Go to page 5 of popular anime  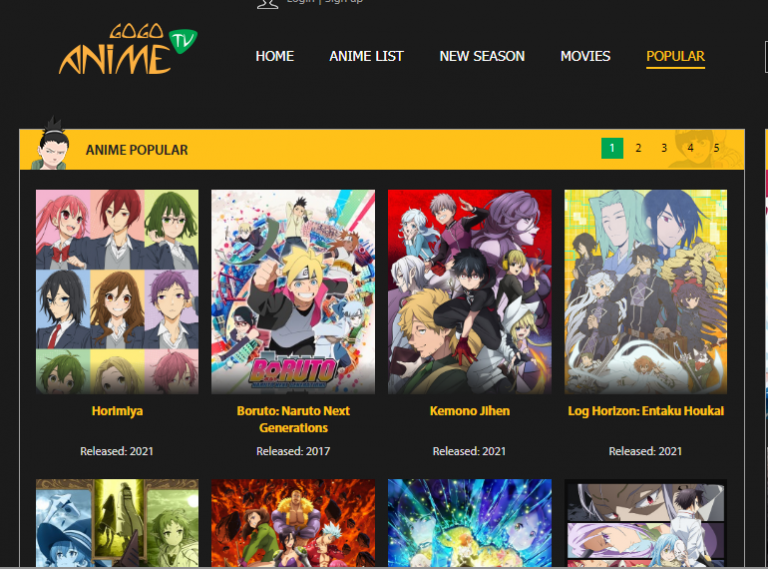pyautogui.click(x=716, y=148)
